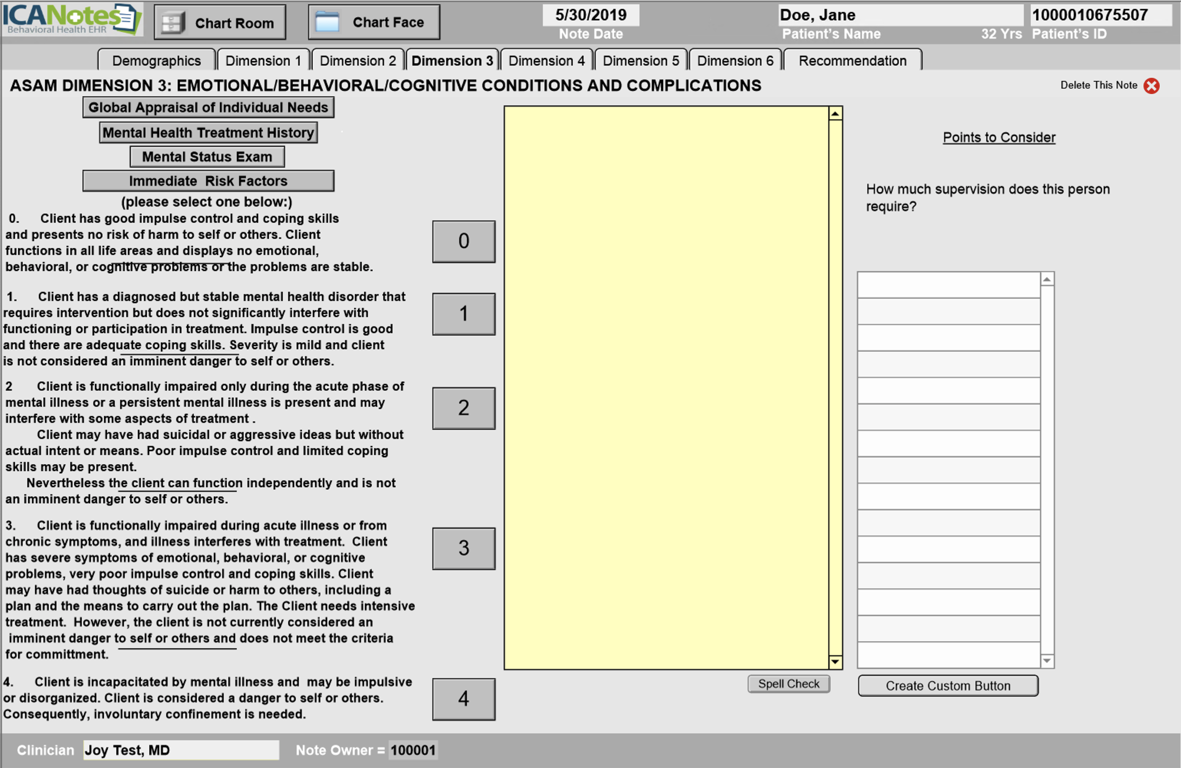Click in the yellow note text area
Viewport: 1181px width, 768px height.
(666, 387)
